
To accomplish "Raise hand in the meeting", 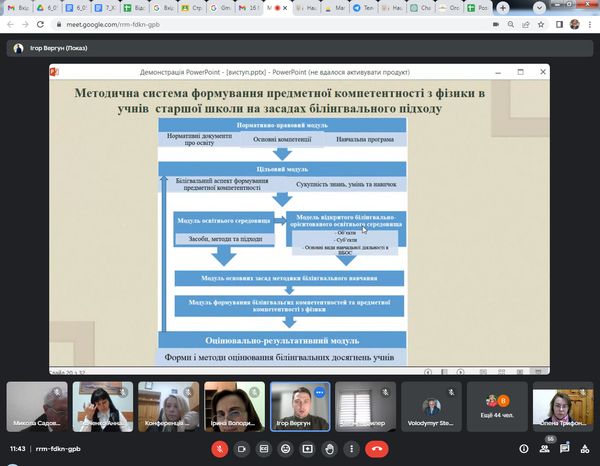I will coord(330,449).
